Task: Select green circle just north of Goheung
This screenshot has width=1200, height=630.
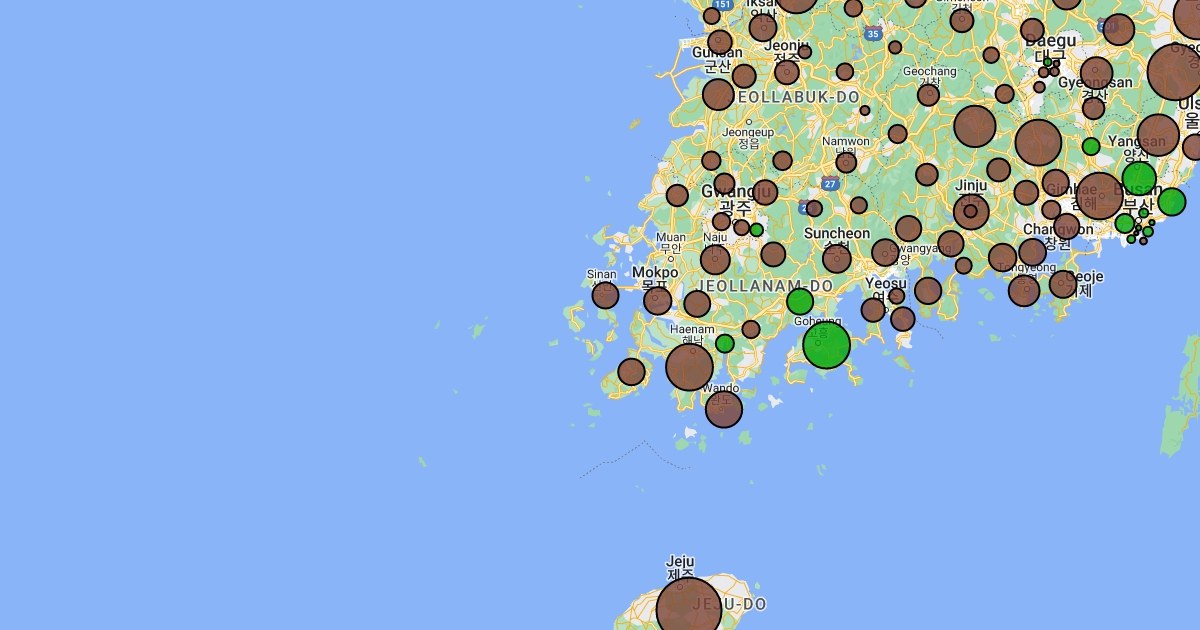Action: (x=800, y=301)
